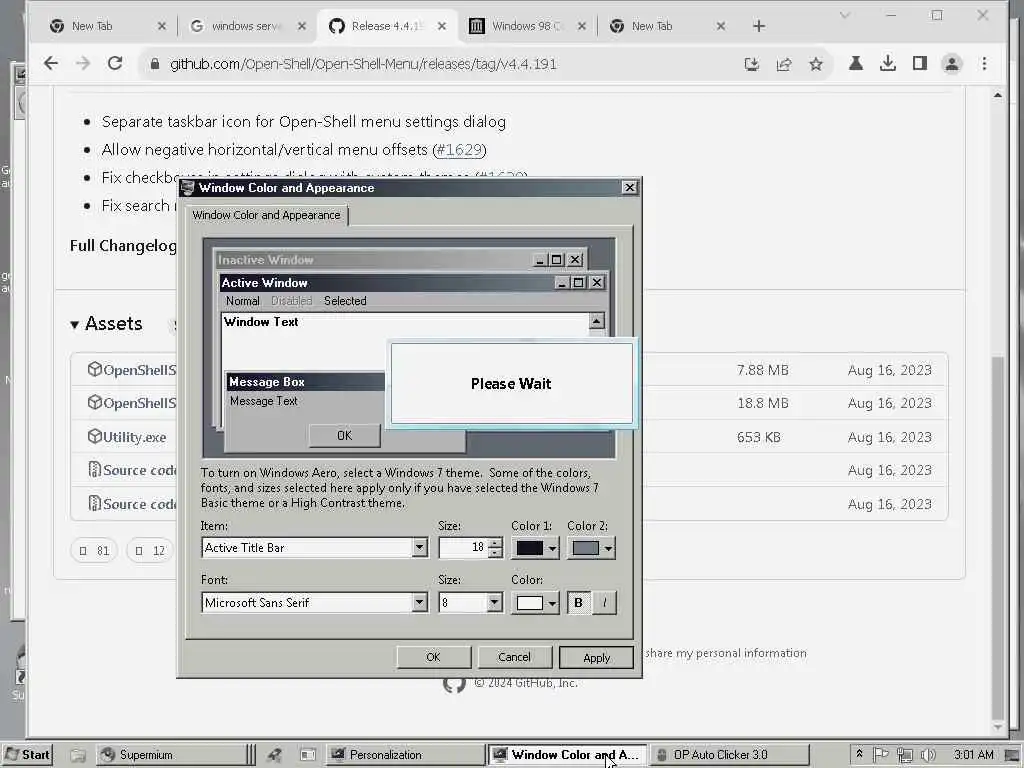Viewport: 1024px width, 768px height.
Task: Open Personalization from the taskbar
Action: pyautogui.click(x=405, y=754)
